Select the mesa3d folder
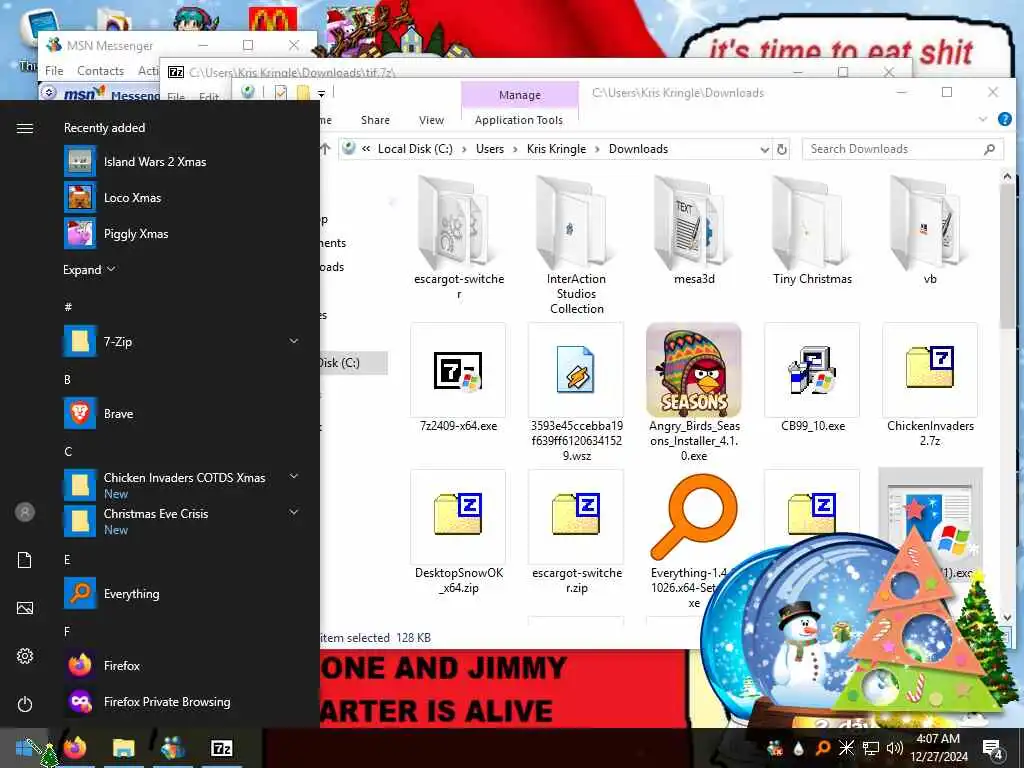Screen dimensions: 1024x768 coord(694,231)
